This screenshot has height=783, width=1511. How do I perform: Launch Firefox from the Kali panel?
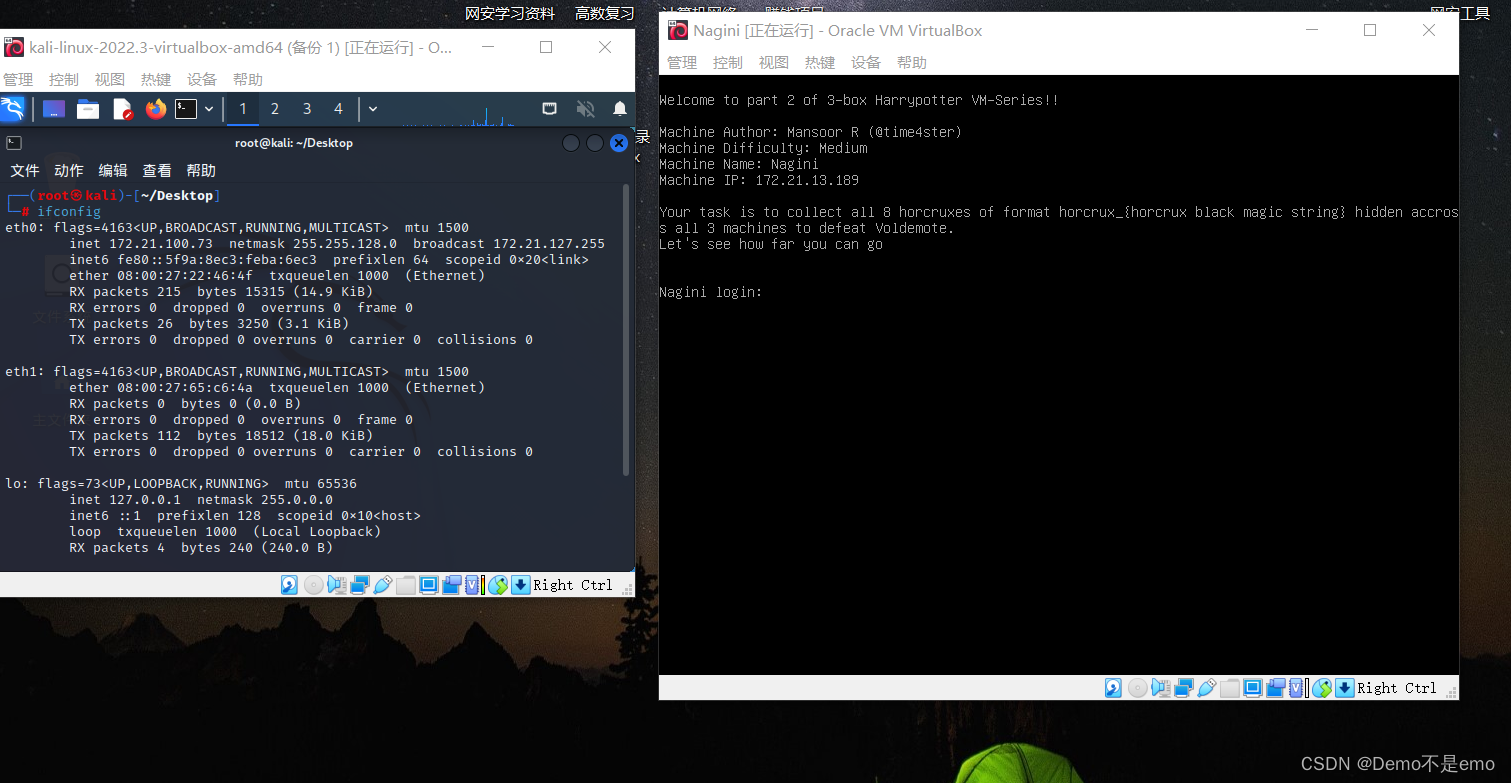tap(155, 109)
